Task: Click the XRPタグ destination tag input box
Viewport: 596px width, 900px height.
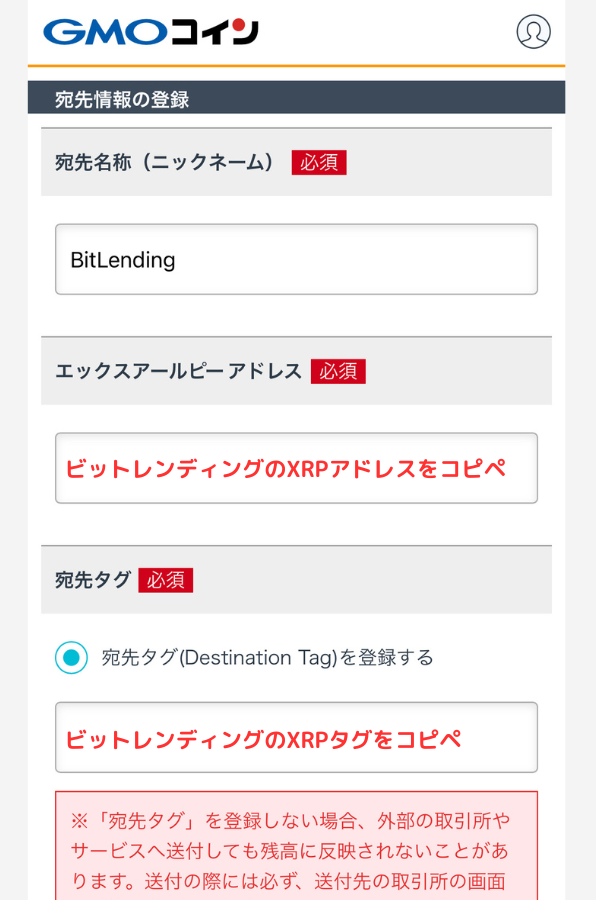Action: tap(296, 738)
